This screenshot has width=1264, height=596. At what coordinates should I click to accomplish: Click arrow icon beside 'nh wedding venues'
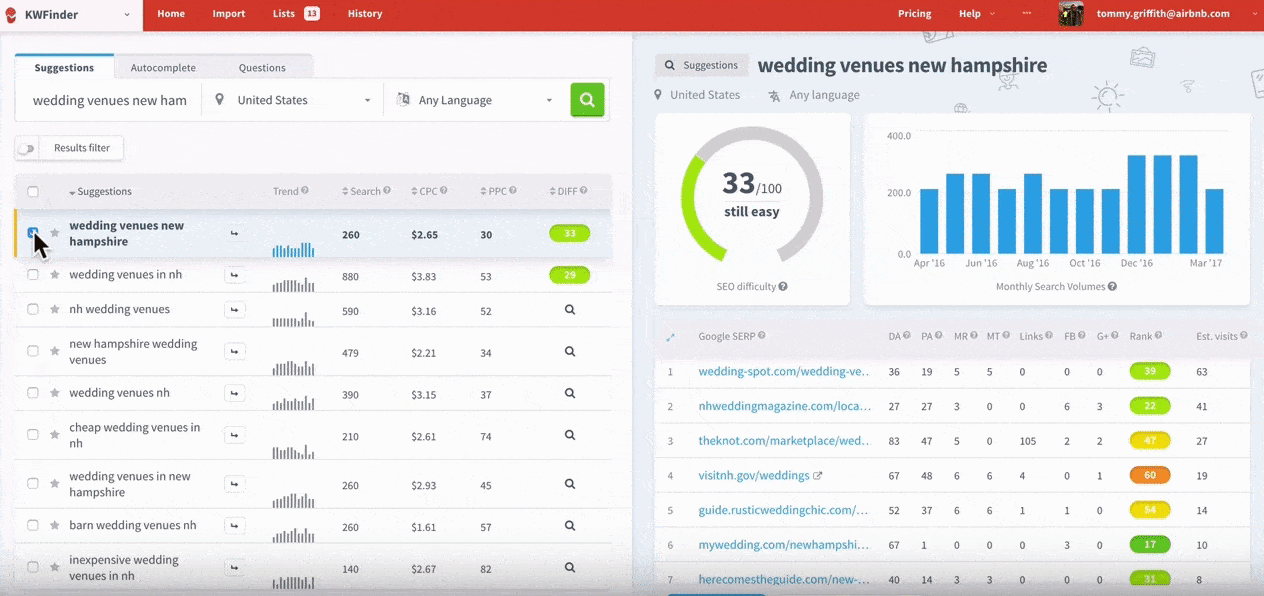tap(235, 310)
